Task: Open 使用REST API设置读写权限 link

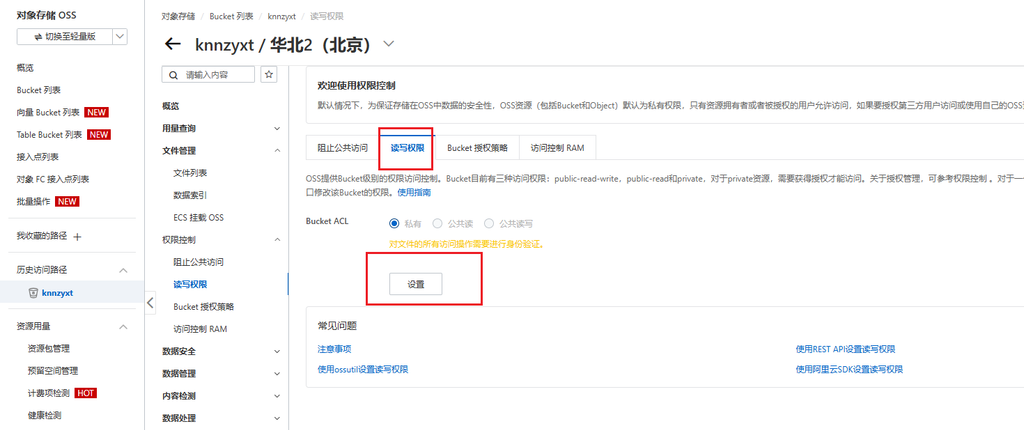Action: (845, 349)
